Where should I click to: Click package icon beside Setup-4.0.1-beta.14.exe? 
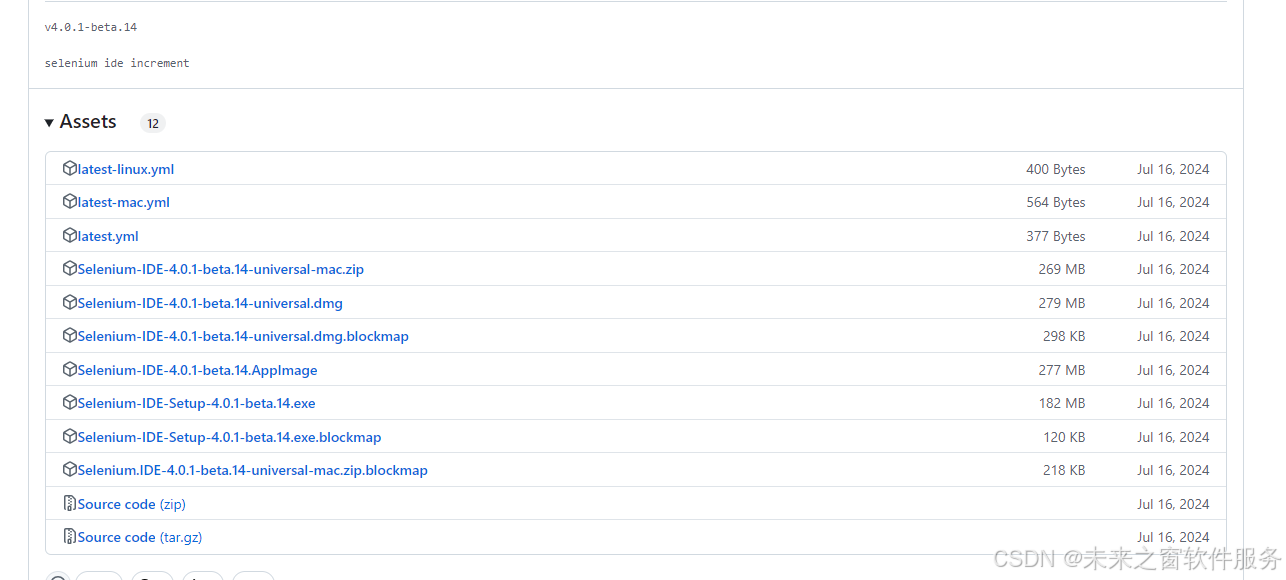[70, 402]
